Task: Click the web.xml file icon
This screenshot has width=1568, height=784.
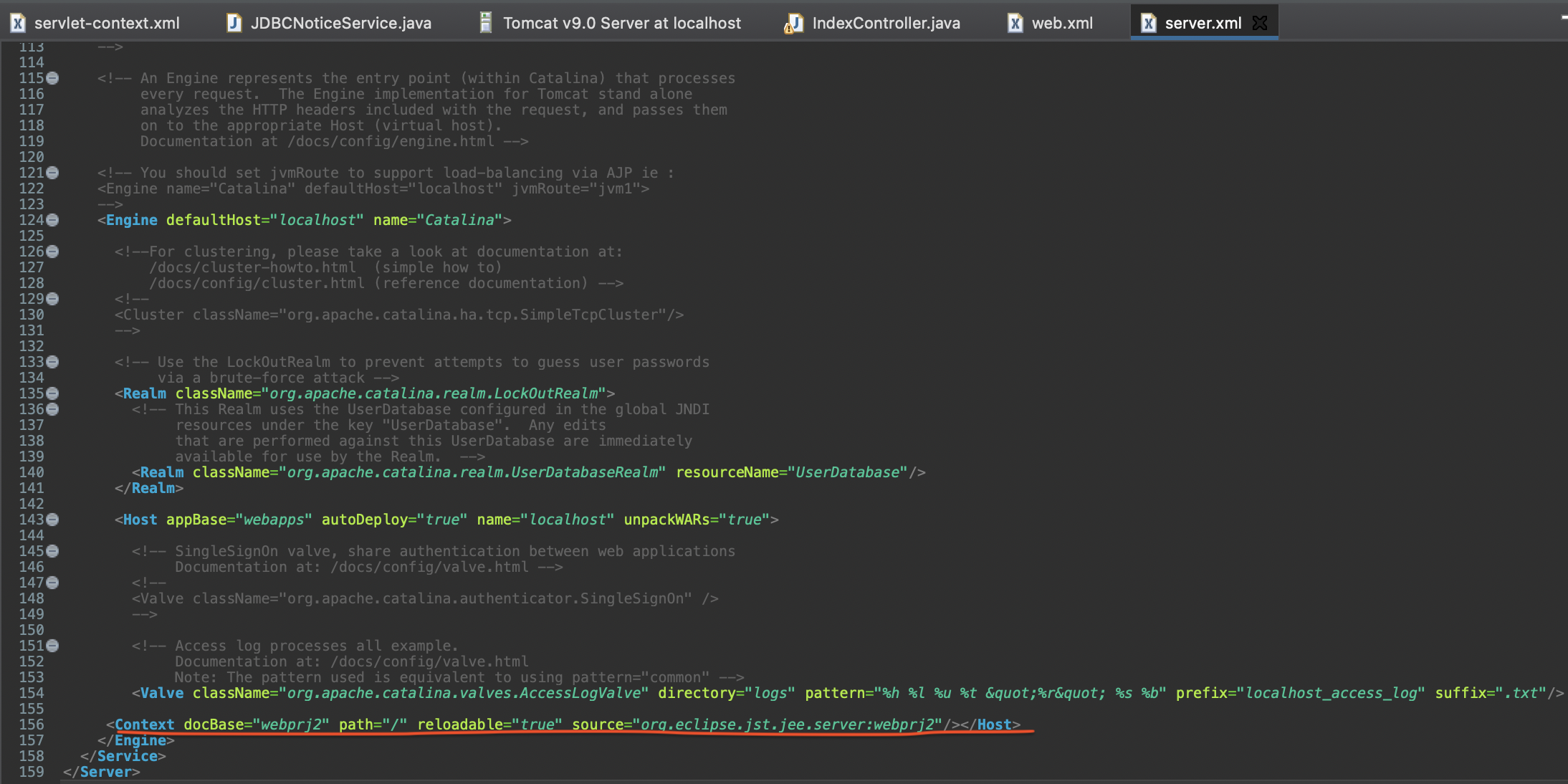Action: tap(1015, 23)
